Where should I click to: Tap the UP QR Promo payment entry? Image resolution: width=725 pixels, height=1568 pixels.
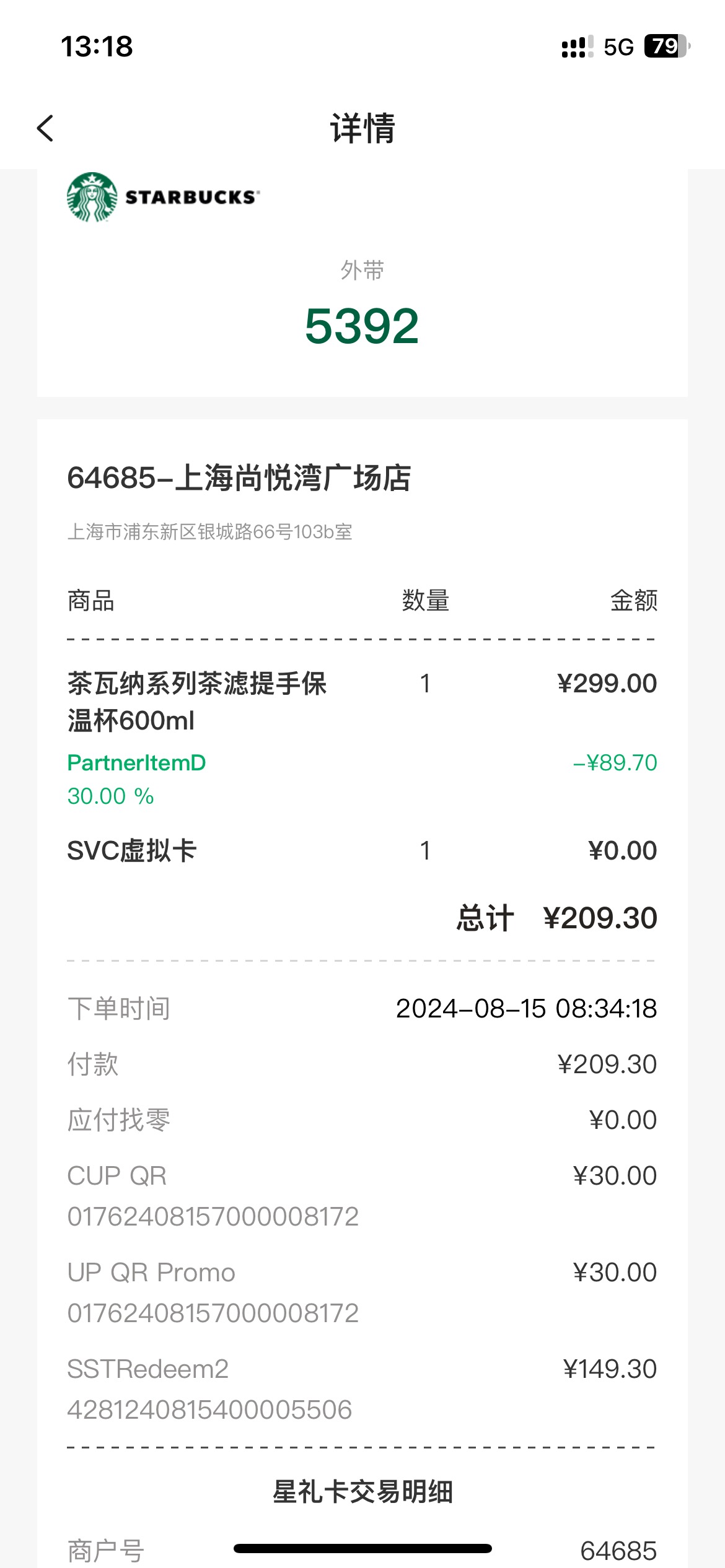362,1292
